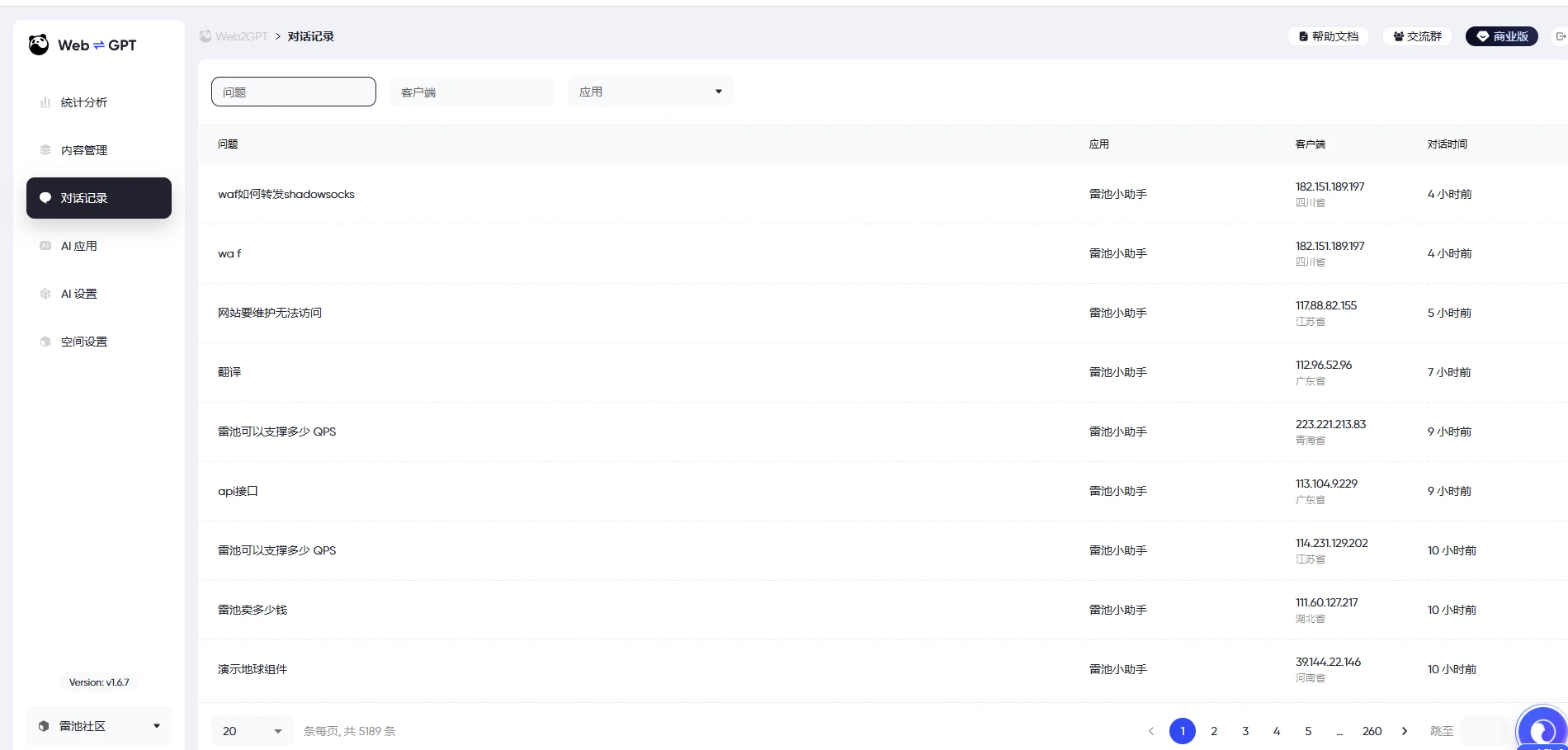The width and height of the screenshot is (1568, 750).
Task: Click the Web2GPT breadcrumb link
Action: 234,36
